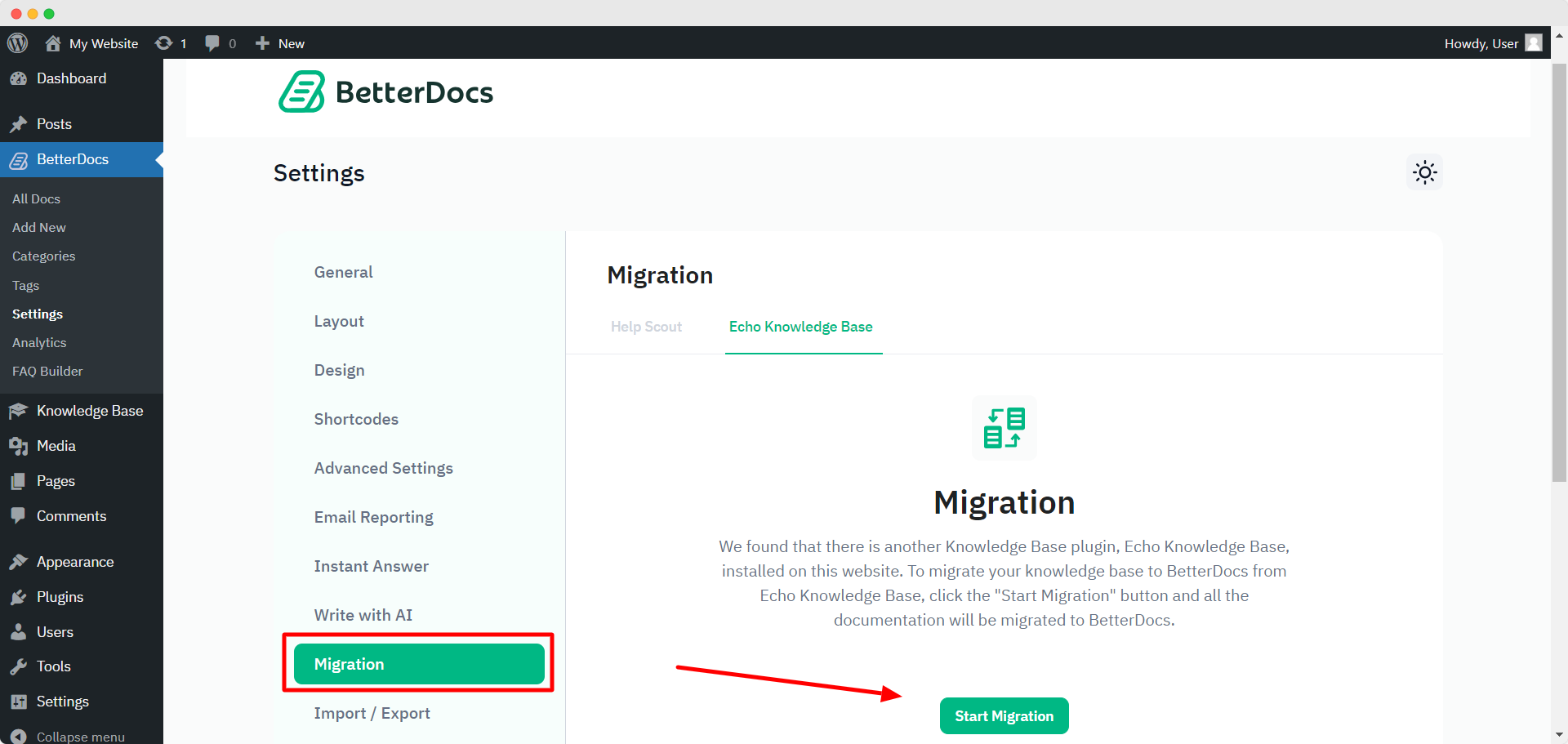Click the Users icon in the sidebar
This screenshot has width=1568, height=744.
[19, 631]
